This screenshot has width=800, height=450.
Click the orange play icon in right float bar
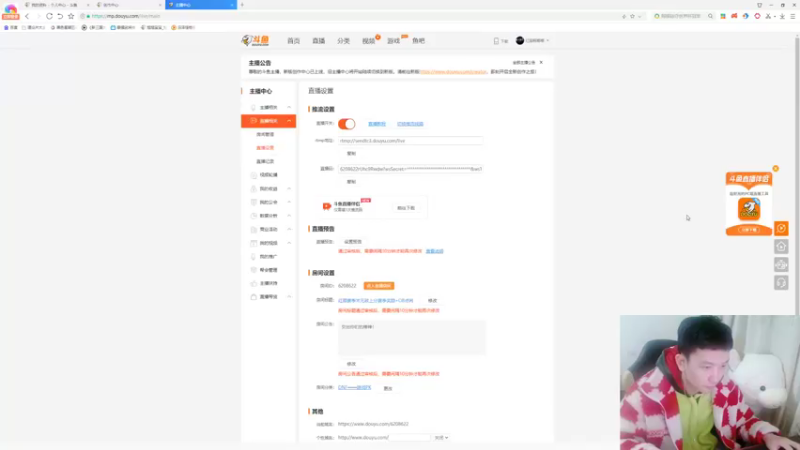click(781, 228)
